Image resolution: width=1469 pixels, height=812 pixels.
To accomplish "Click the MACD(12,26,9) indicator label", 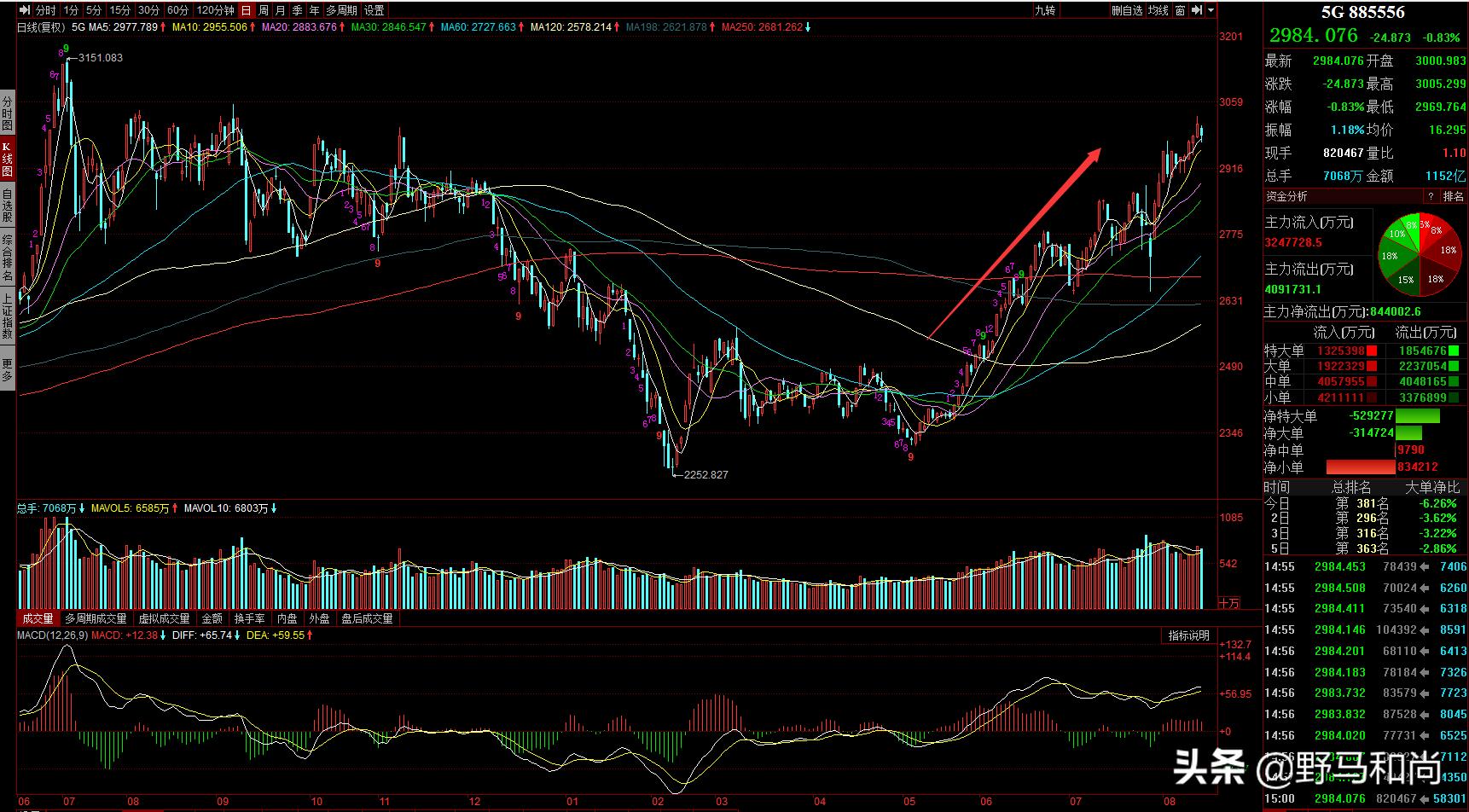I will pos(53,635).
